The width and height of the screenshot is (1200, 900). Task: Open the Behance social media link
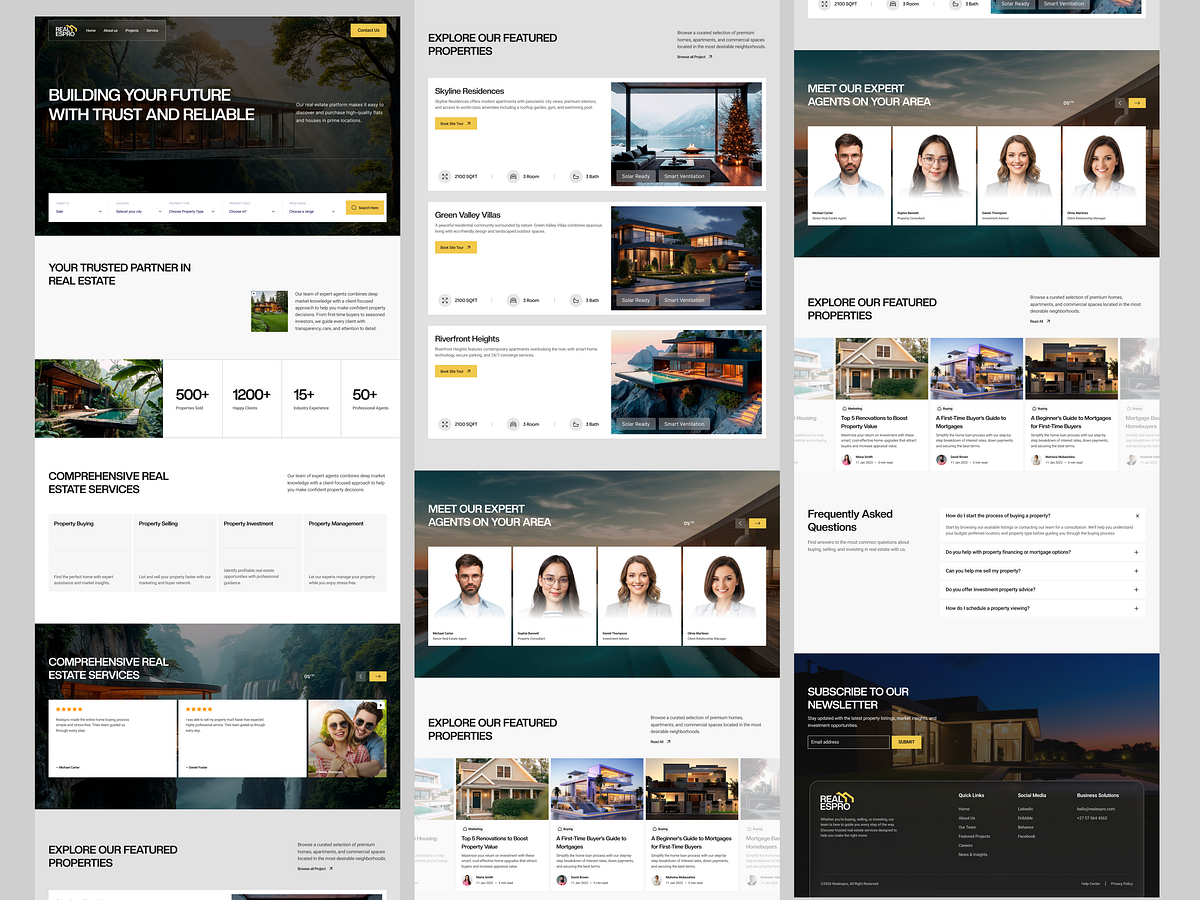pos(1025,827)
